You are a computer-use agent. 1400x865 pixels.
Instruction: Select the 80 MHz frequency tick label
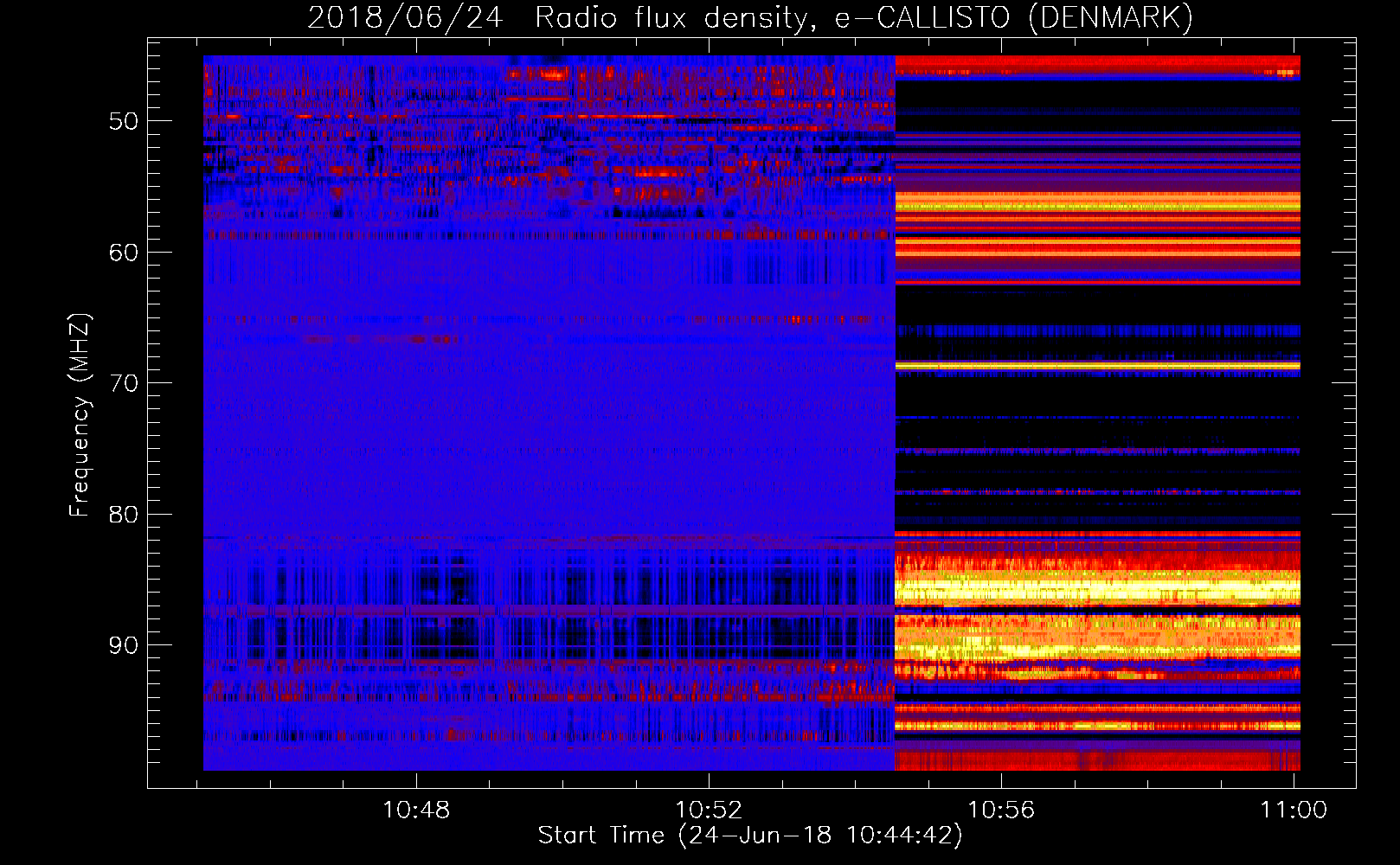pyautogui.click(x=124, y=515)
